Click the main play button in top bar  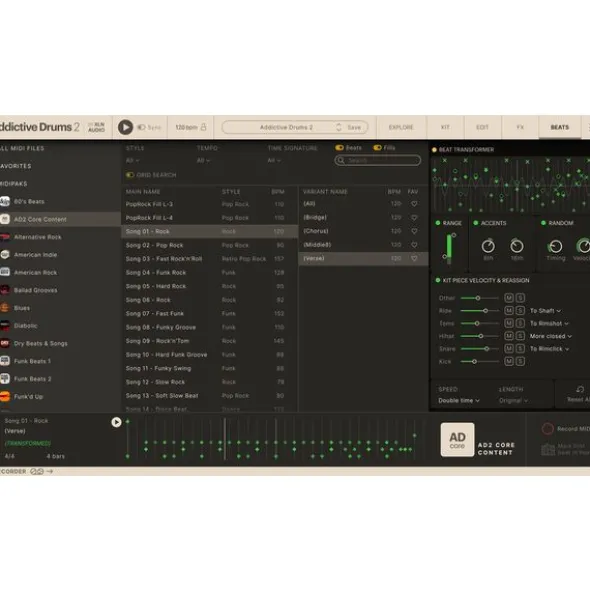(x=125, y=127)
